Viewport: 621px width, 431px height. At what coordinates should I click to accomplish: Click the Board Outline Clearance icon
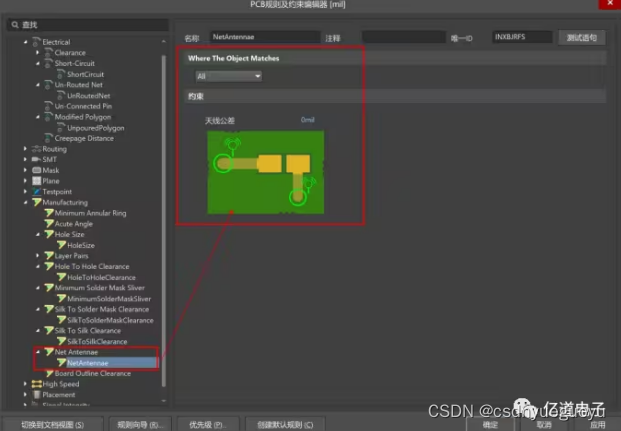(x=49, y=373)
